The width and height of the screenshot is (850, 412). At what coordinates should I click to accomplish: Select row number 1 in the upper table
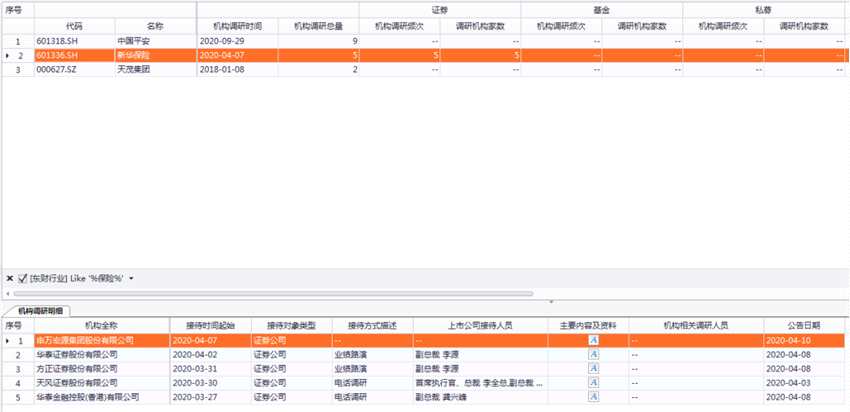pyautogui.click(x=18, y=41)
